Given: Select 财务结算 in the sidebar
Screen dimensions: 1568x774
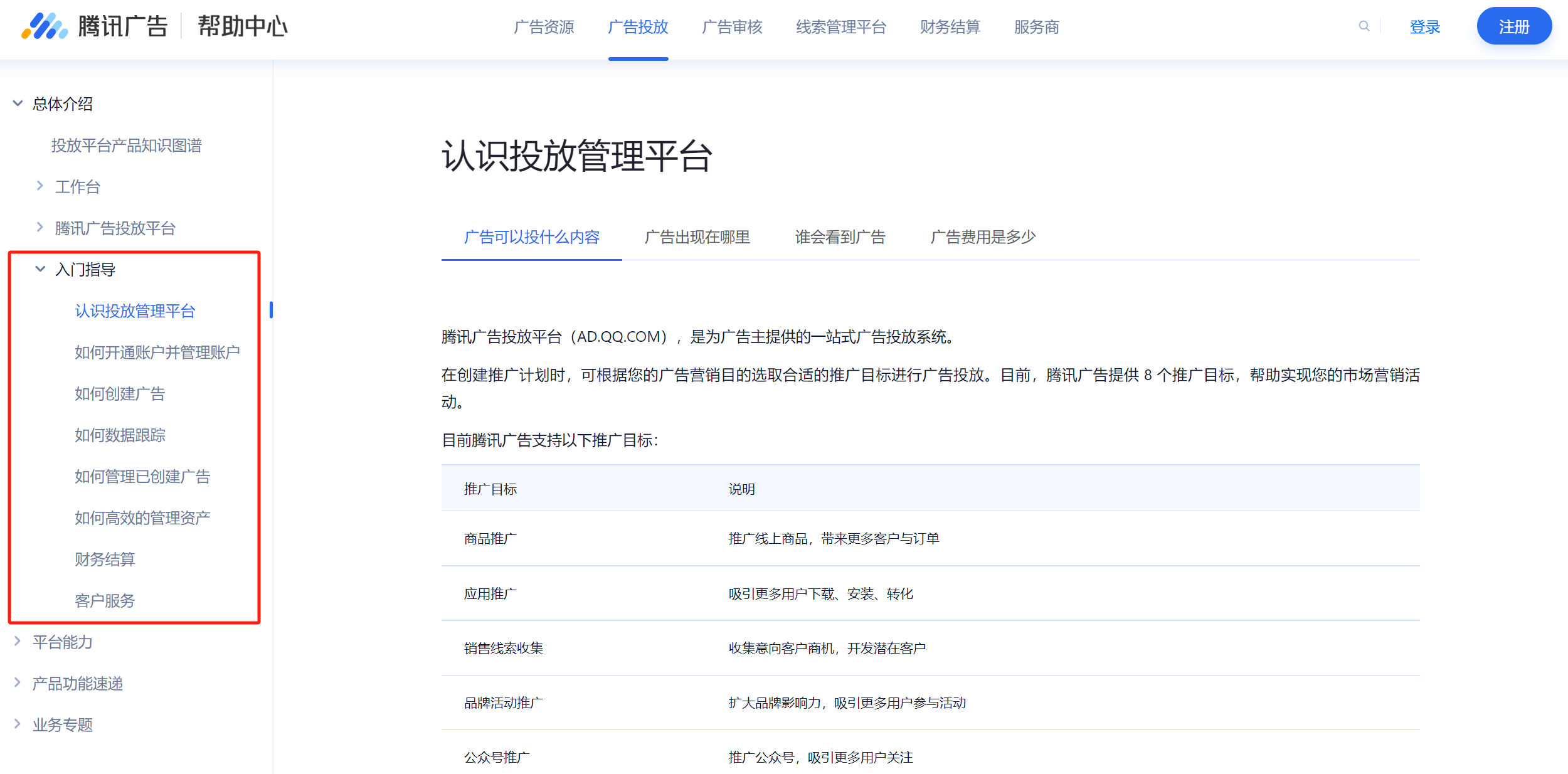Looking at the screenshot, I should click(x=105, y=559).
